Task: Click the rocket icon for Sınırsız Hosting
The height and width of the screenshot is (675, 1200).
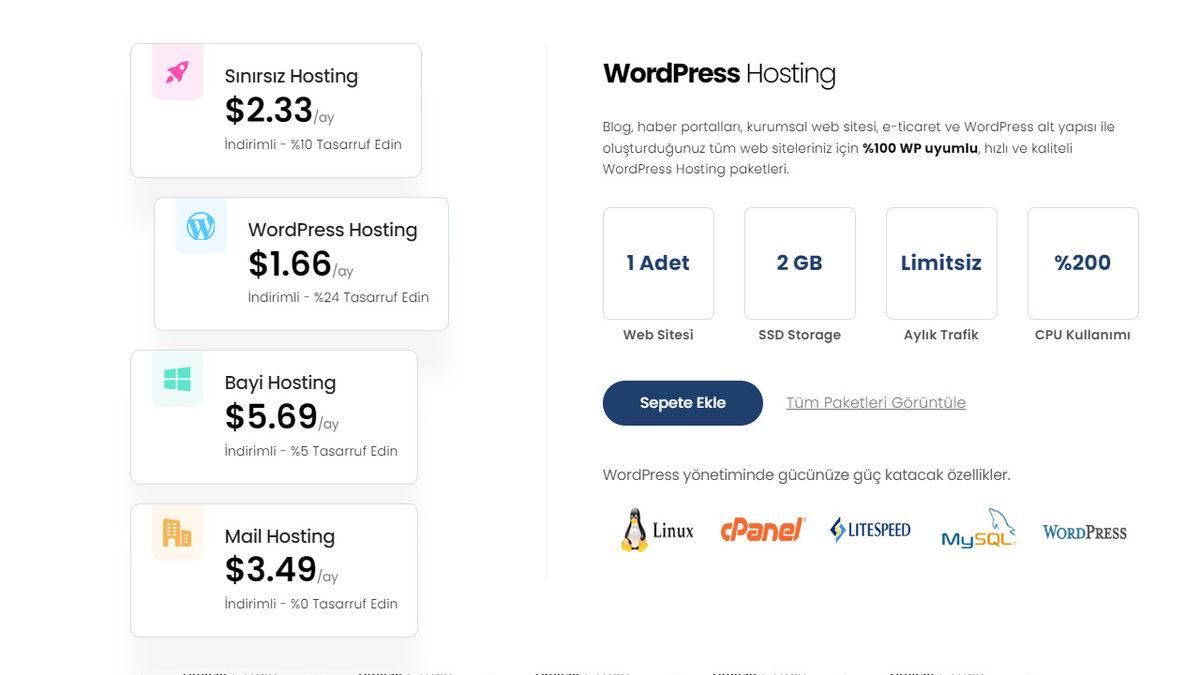Action: coord(177,72)
